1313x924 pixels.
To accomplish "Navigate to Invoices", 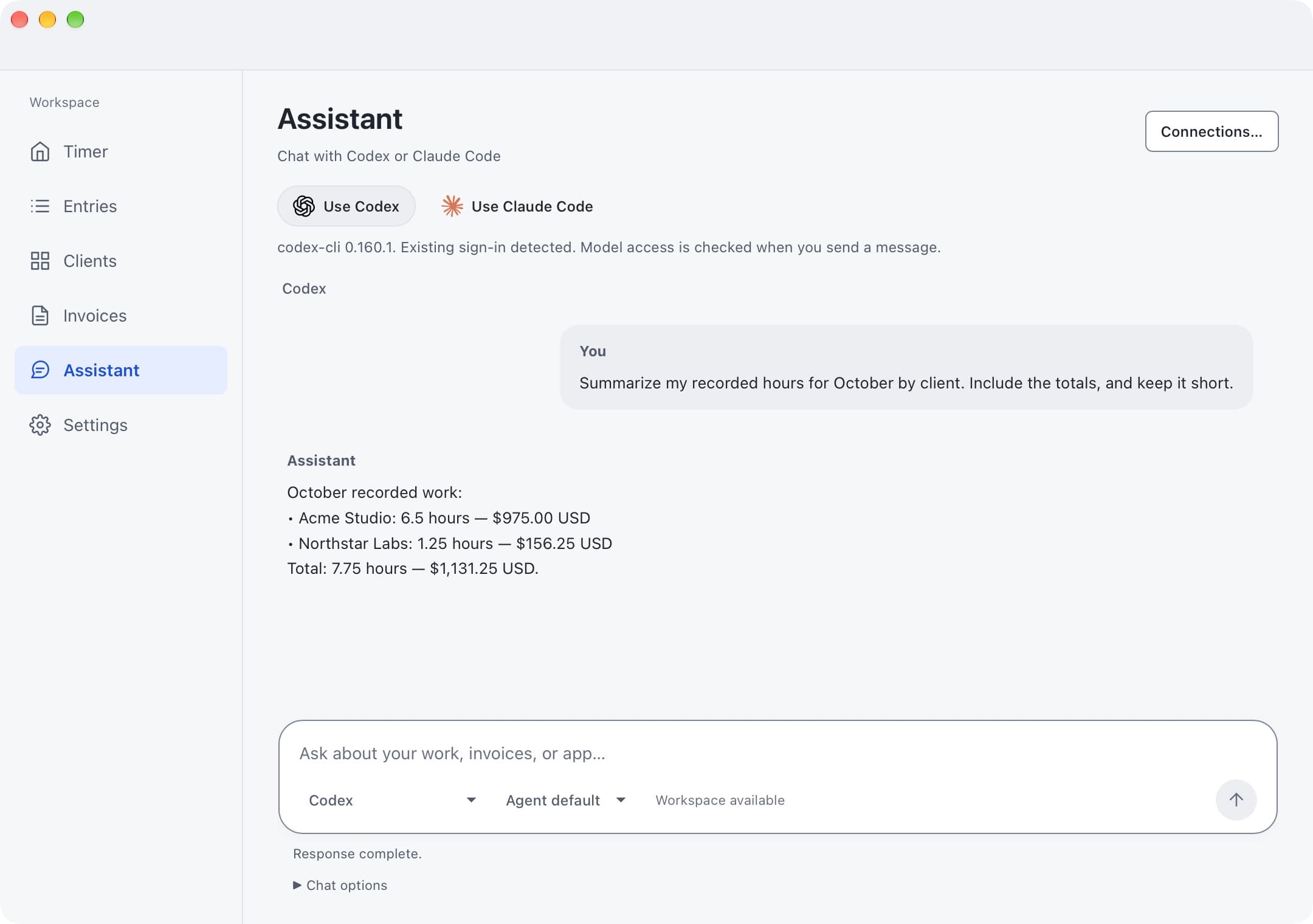I will click(x=121, y=315).
